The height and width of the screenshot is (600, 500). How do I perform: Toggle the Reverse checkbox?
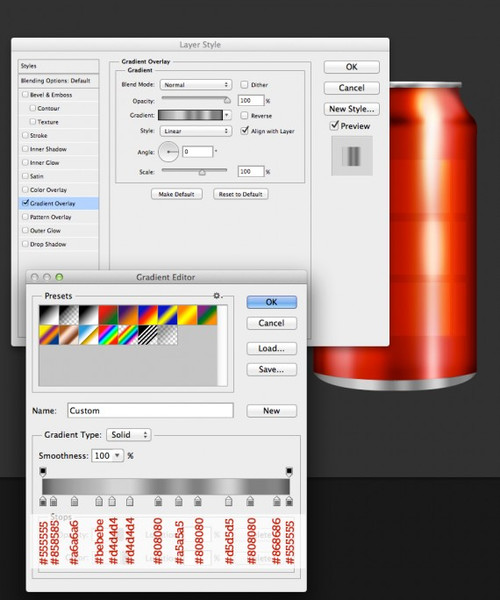tap(244, 115)
